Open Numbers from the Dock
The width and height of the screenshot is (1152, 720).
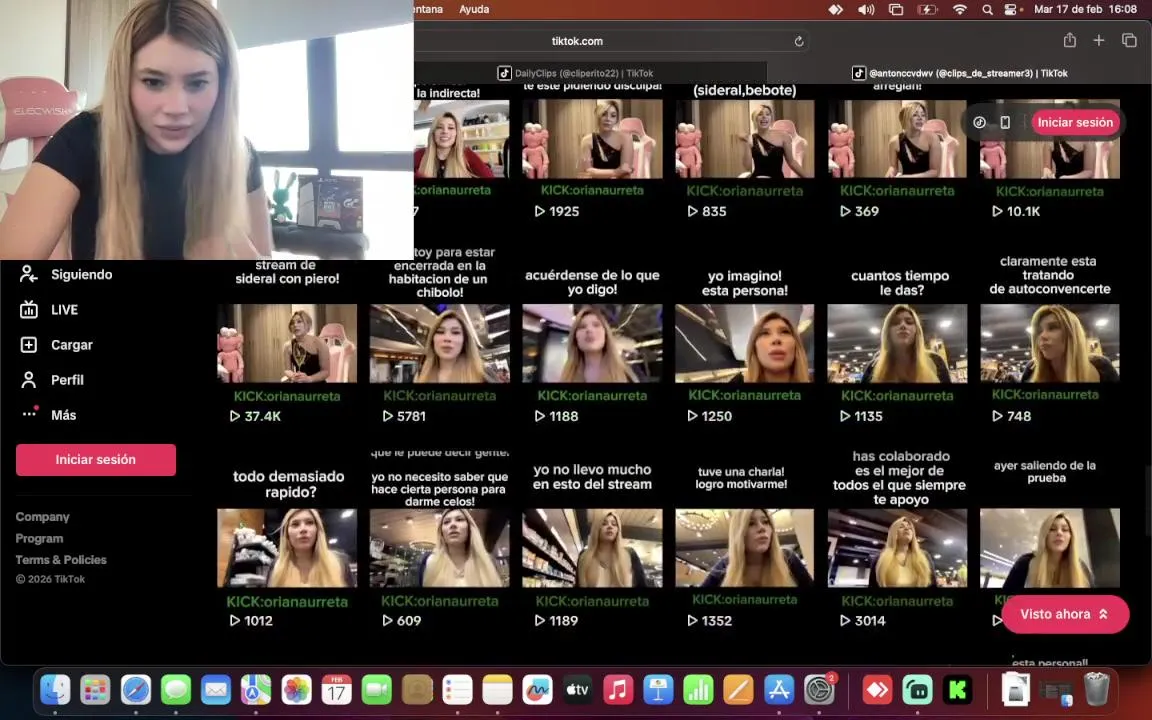[x=698, y=690]
